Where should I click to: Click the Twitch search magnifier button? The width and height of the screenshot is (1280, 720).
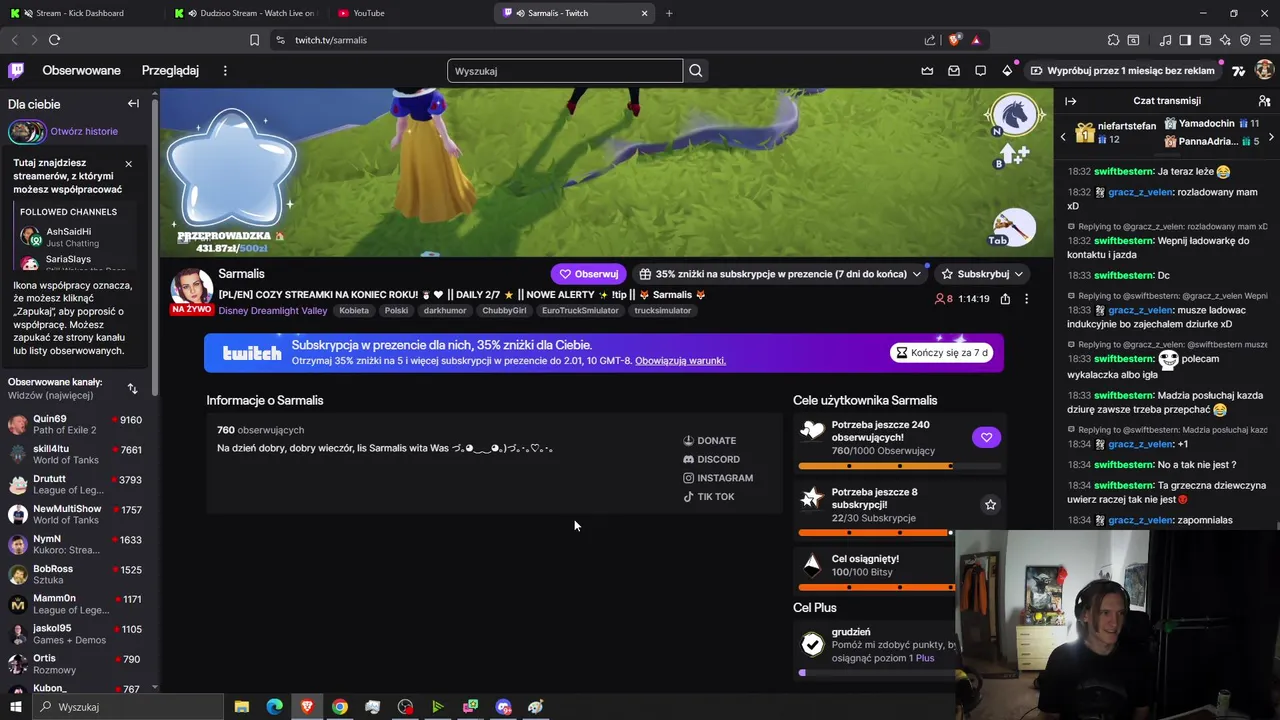(x=696, y=71)
